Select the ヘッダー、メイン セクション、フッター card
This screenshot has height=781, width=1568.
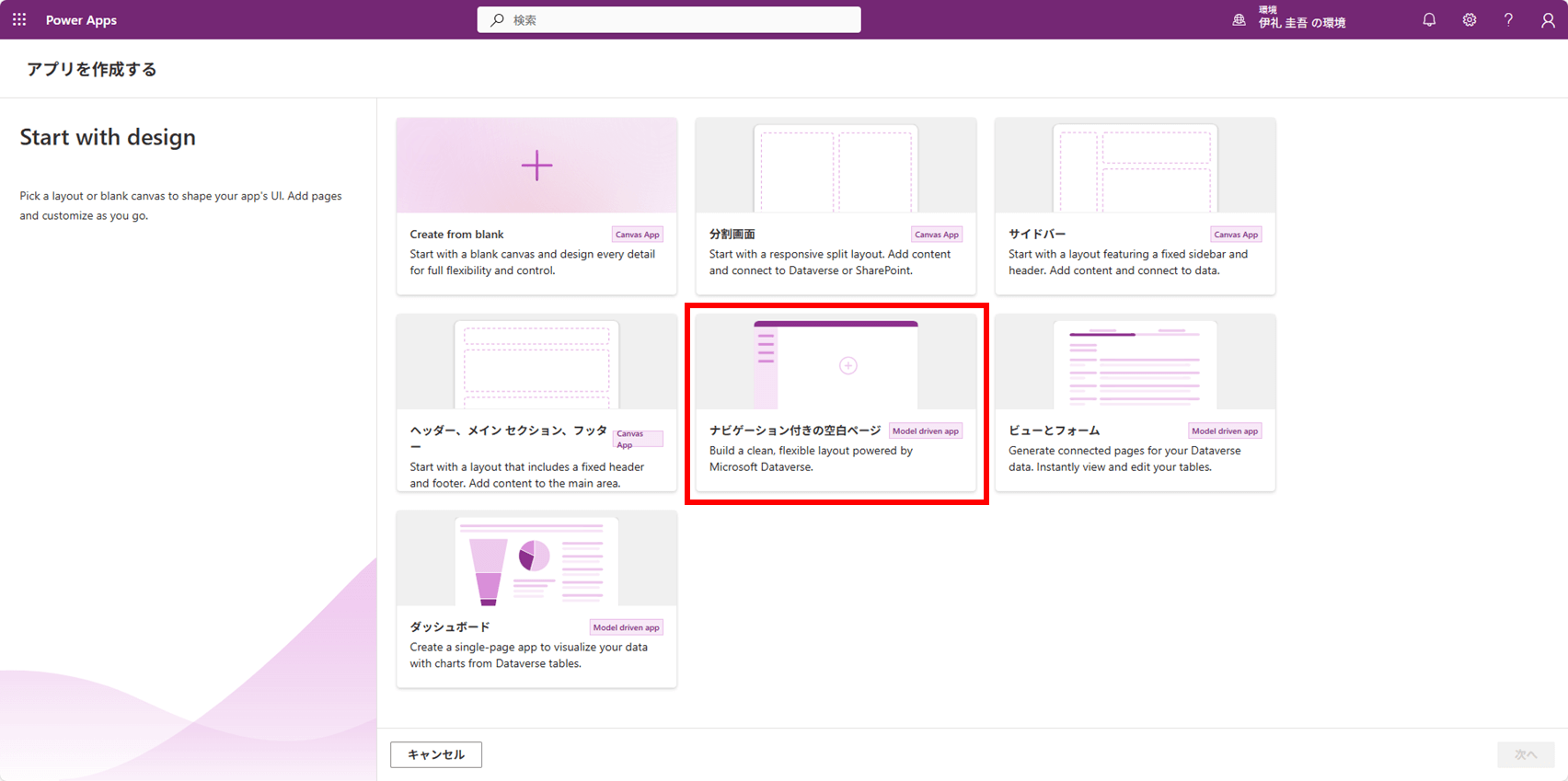pos(536,403)
